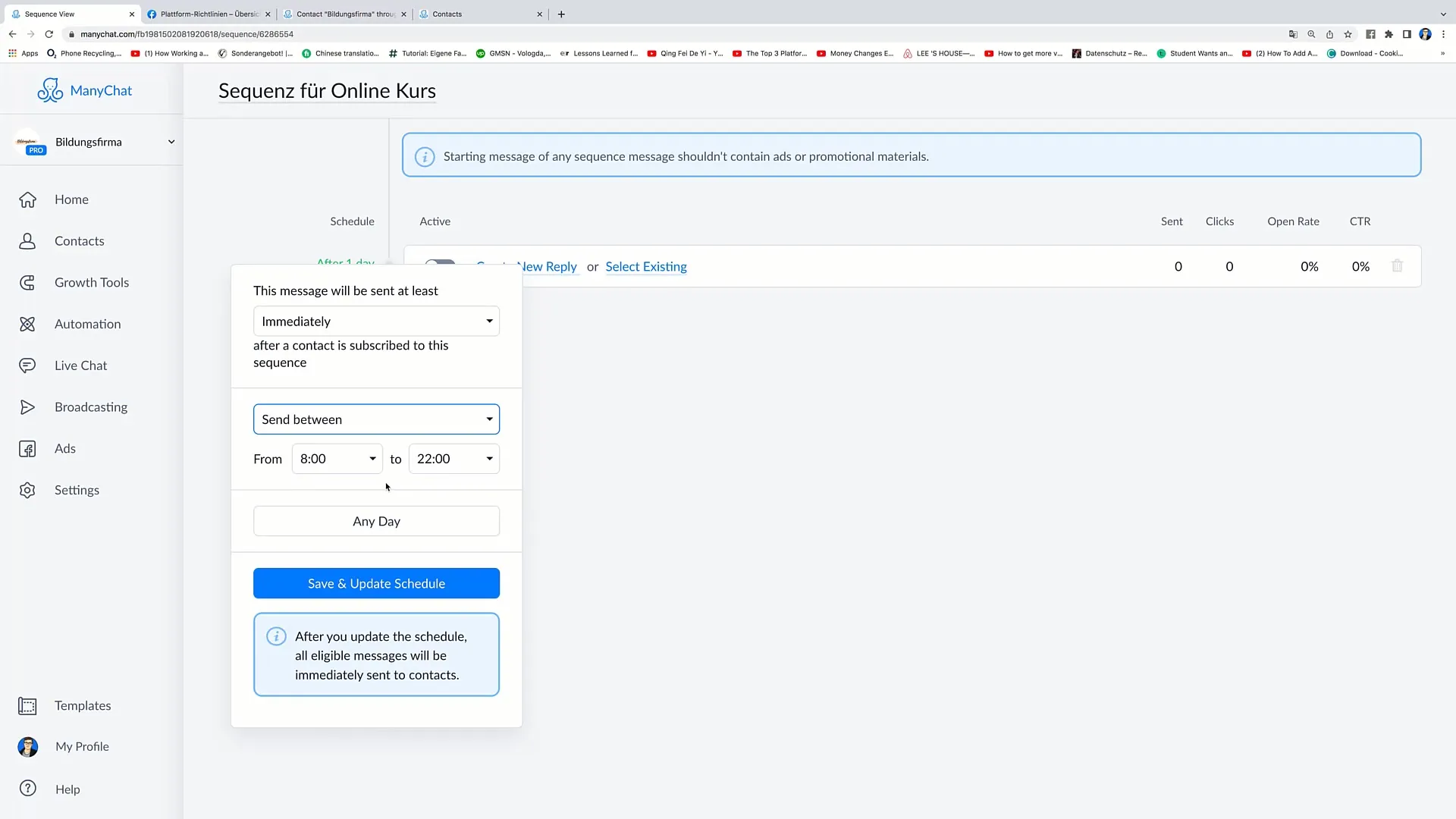Open Broadcasting section

pos(92,407)
